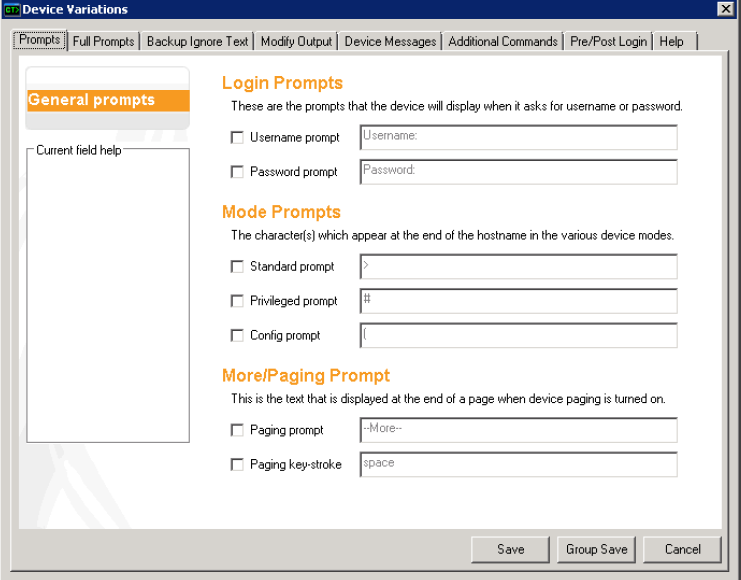Switch to the Full Prompts tab
The height and width of the screenshot is (580, 741).
(x=103, y=42)
